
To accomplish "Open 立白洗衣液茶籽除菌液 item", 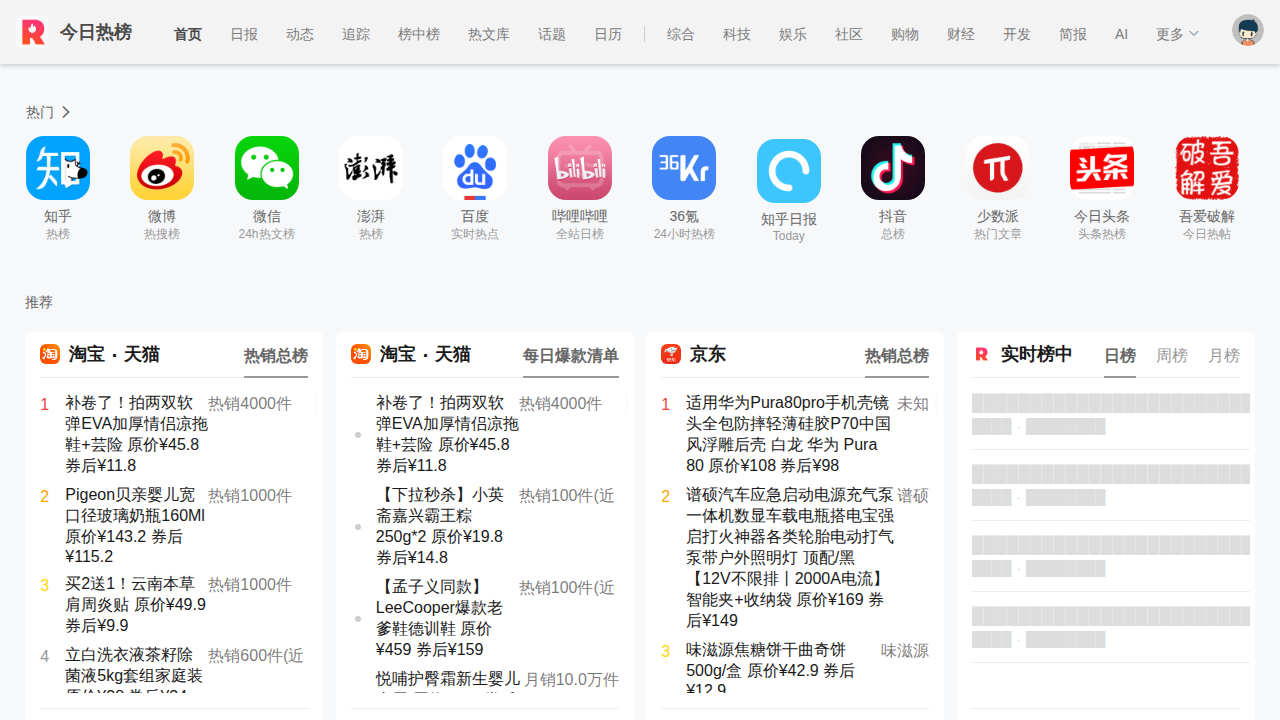I will pos(136,670).
